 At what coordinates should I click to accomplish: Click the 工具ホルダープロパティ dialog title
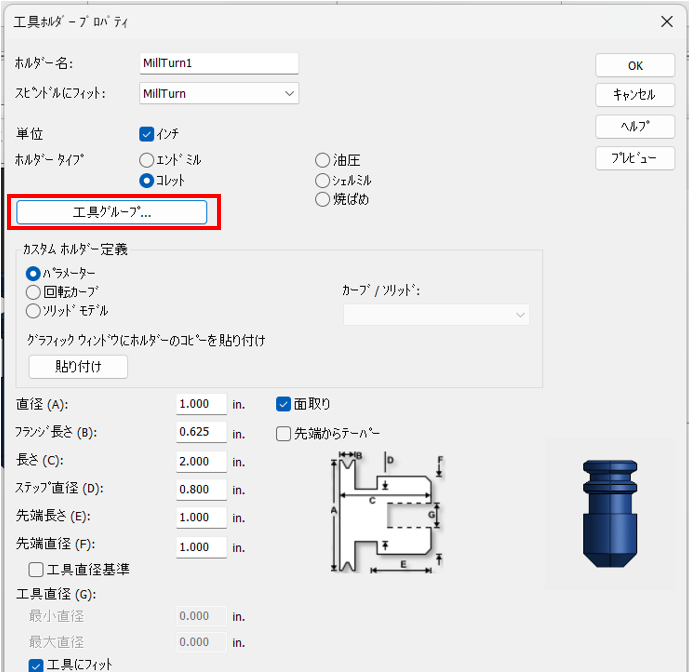point(70,22)
